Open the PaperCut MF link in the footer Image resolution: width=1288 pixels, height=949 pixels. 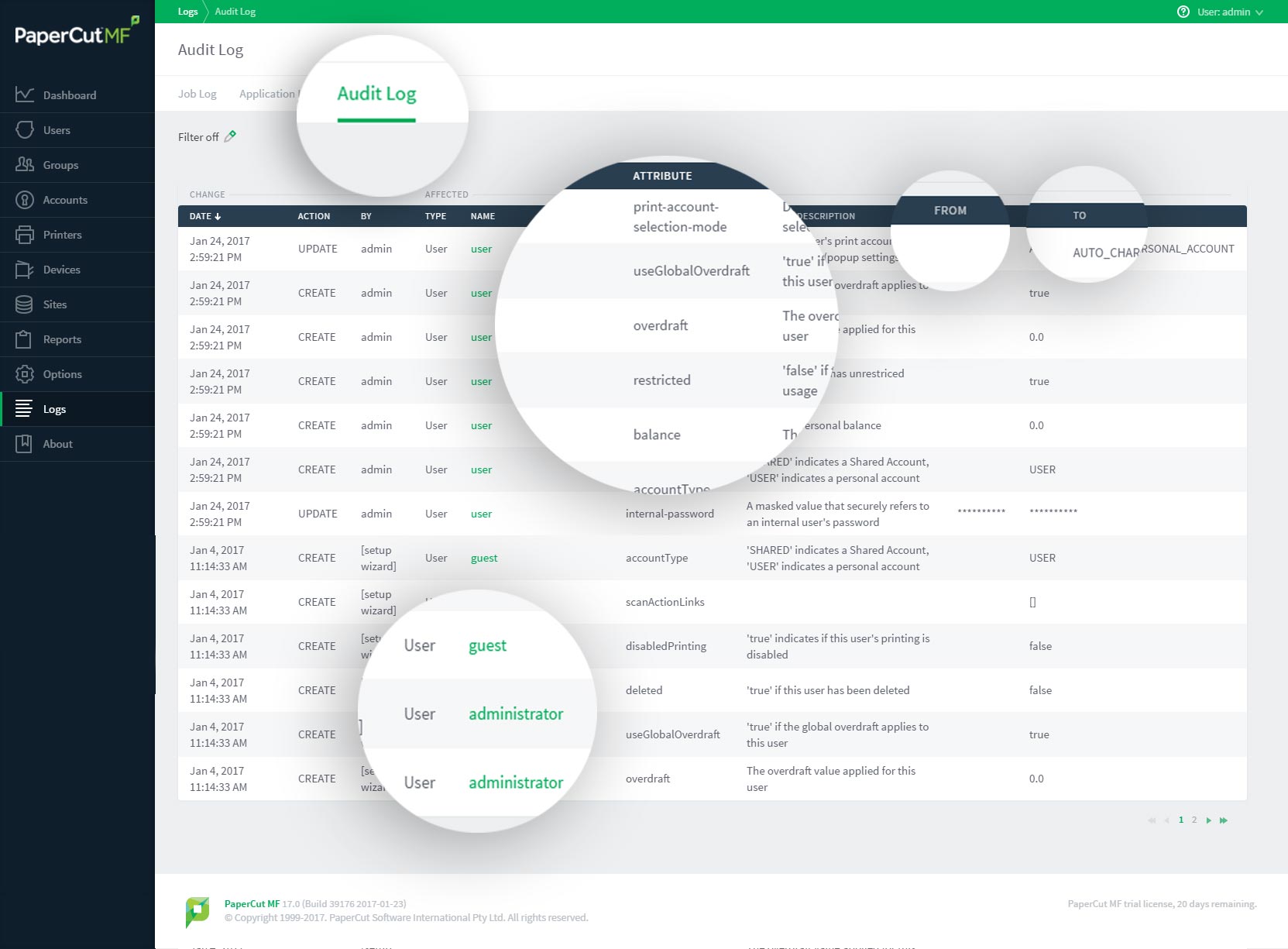click(252, 903)
